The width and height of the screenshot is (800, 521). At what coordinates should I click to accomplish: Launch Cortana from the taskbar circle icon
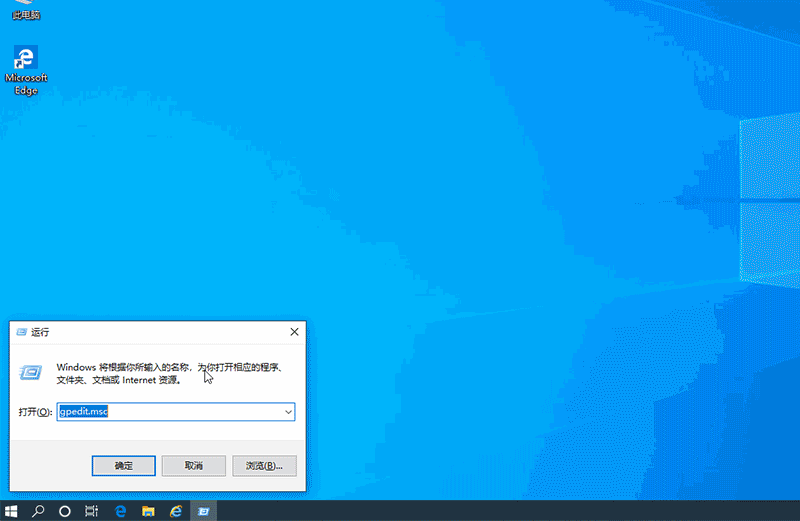[x=65, y=510]
